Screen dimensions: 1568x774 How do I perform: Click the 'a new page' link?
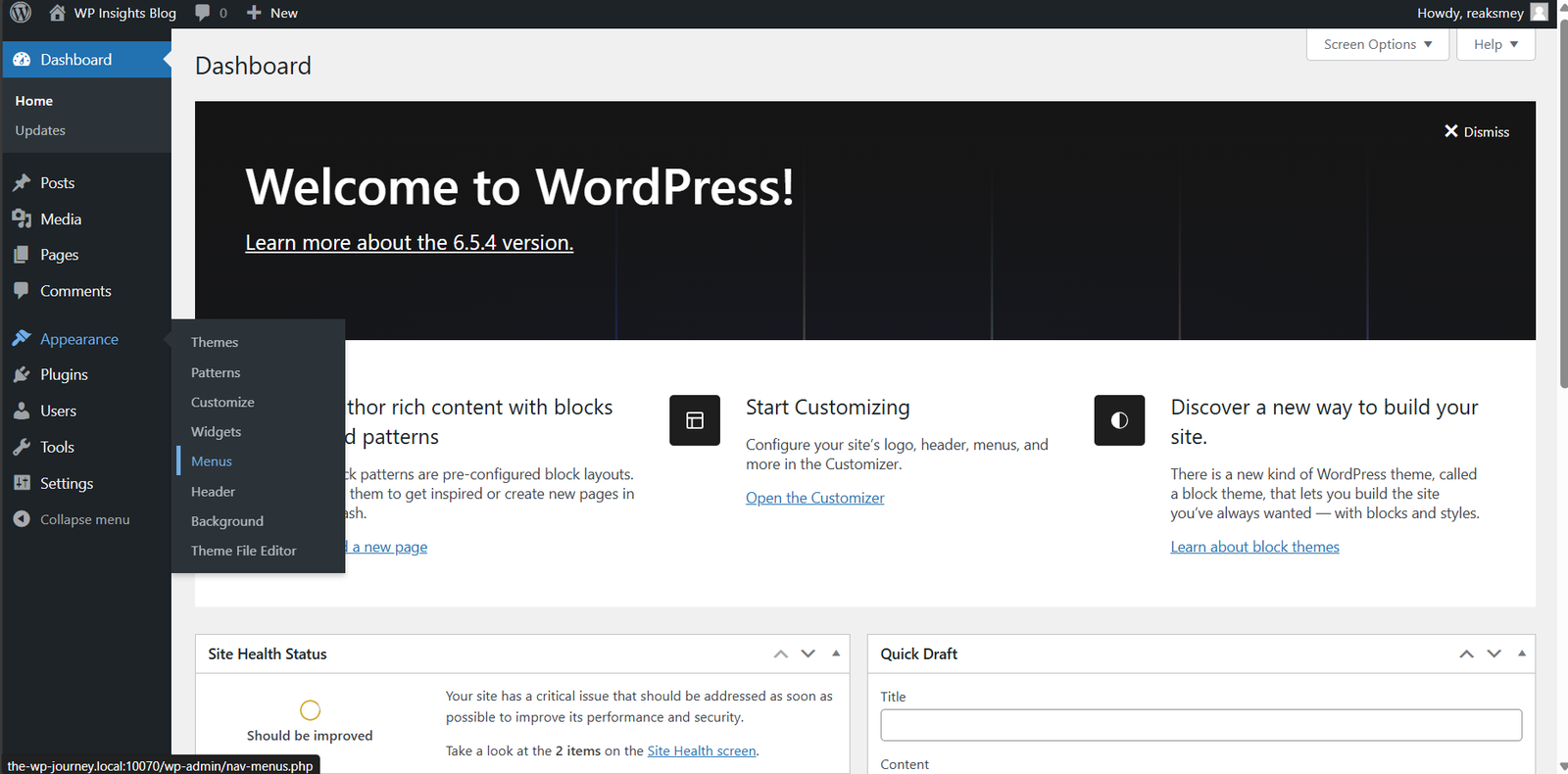[390, 547]
